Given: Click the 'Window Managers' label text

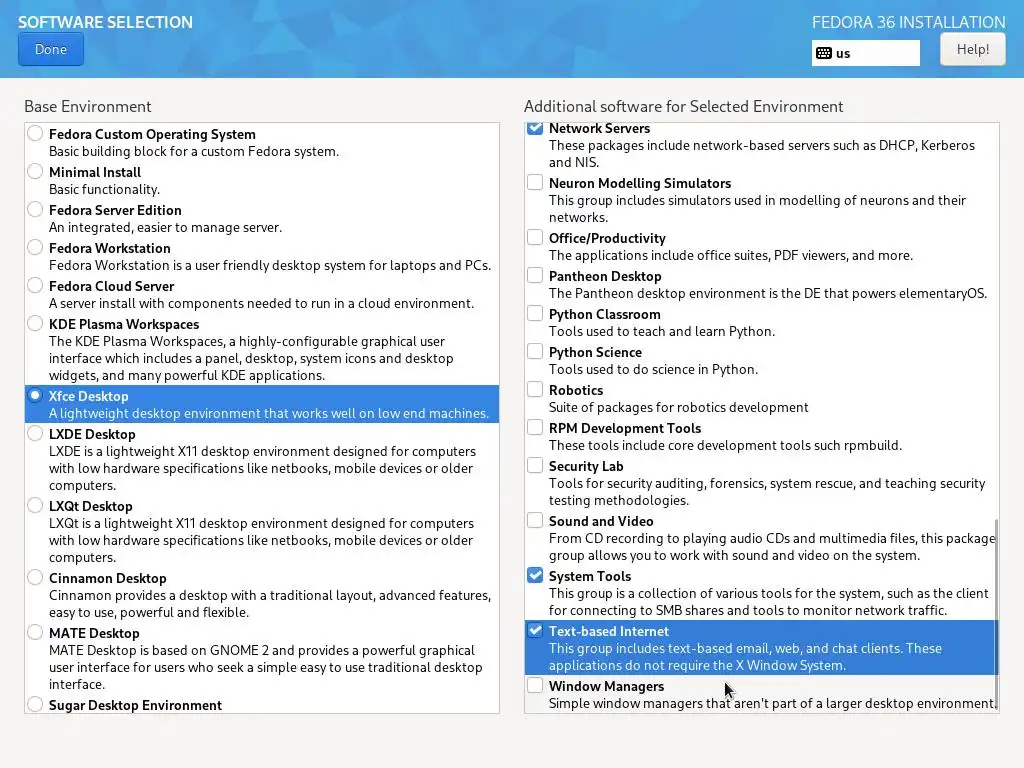Looking at the screenshot, I should click(606, 686).
